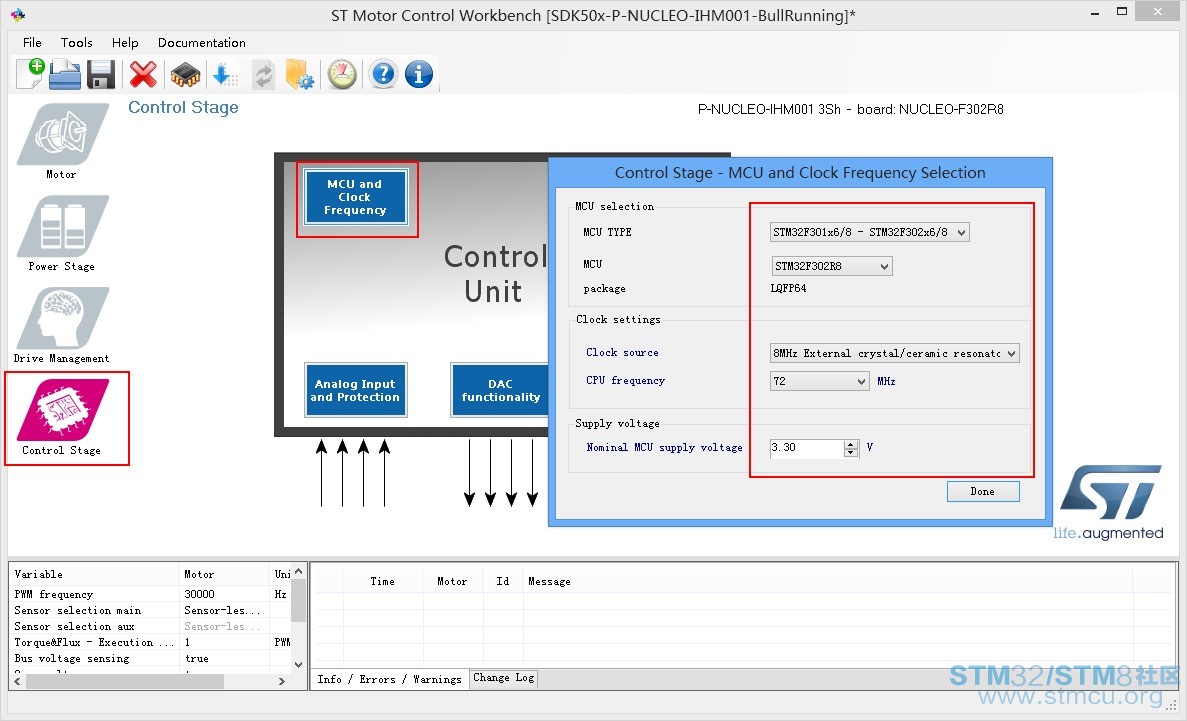Click the chip generation toolbar icon
Viewport: 1187px width, 721px height.
(185, 75)
